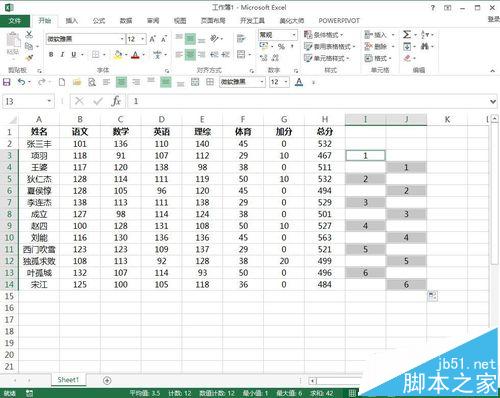500x398 pixels.
Task: Click the Clear eraser icon
Action: [407, 58]
